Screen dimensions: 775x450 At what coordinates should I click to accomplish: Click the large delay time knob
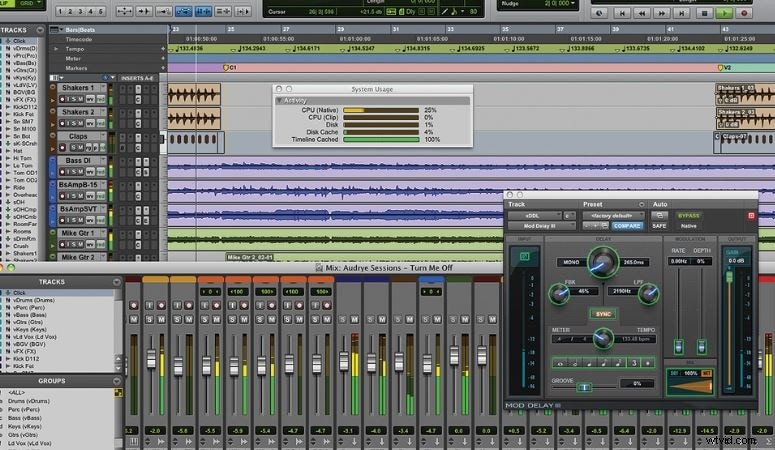pos(603,262)
